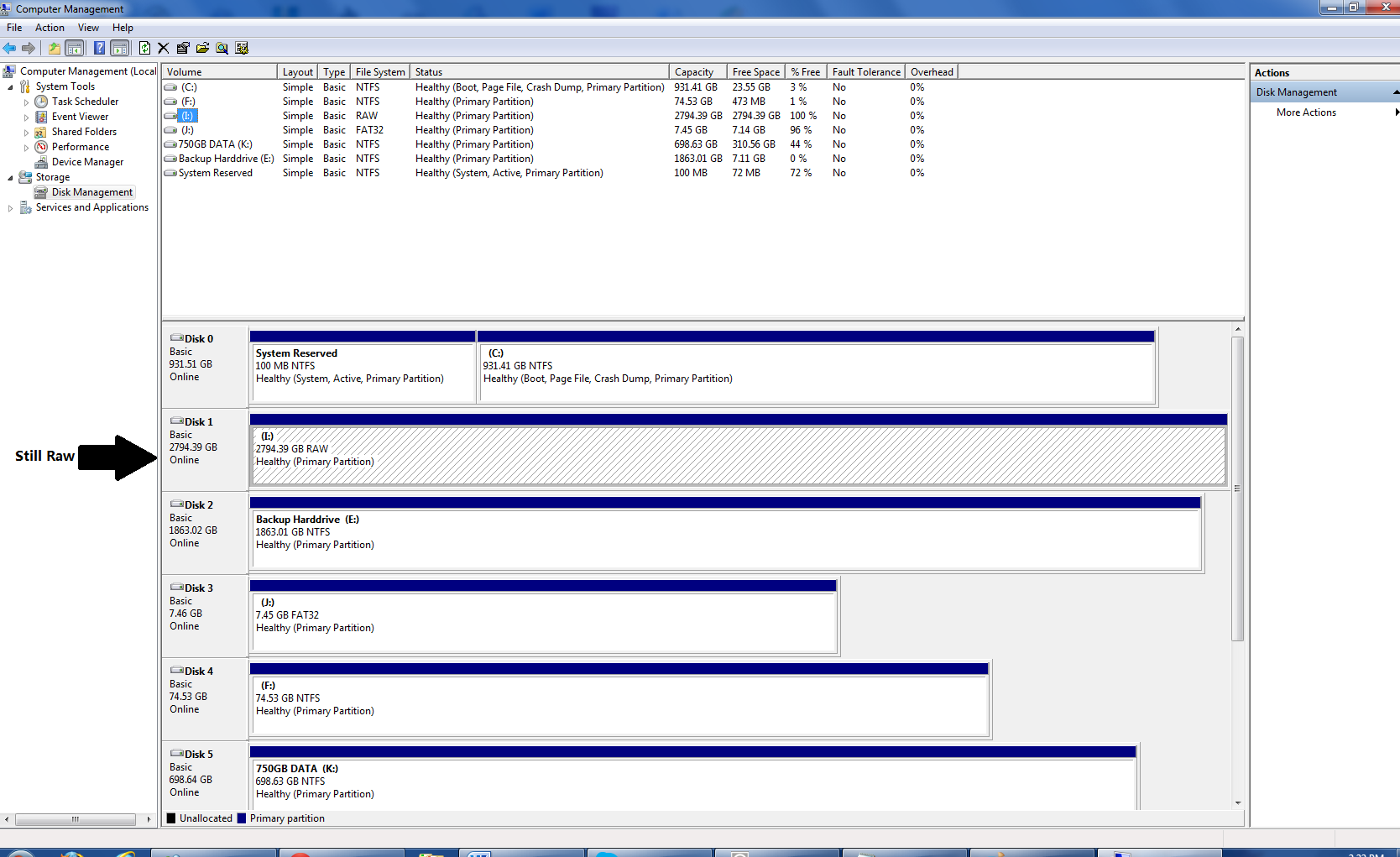Expand the Shared Folders node arrow

[26, 133]
